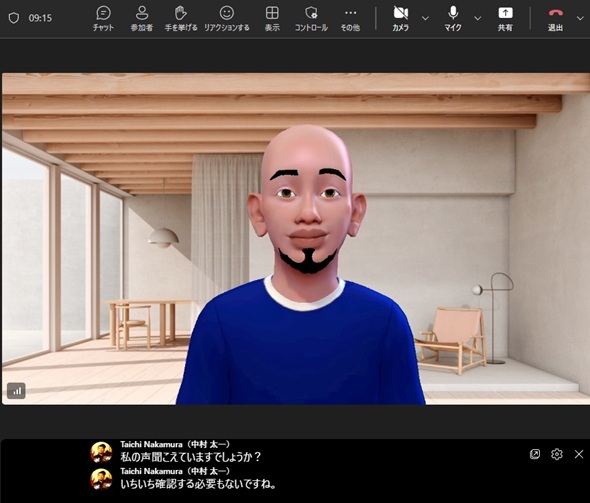Open the リアクションする reactions menu
Image resolution: width=590 pixels, height=503 pixels.
pyautogui.click(x=227, y=18)
